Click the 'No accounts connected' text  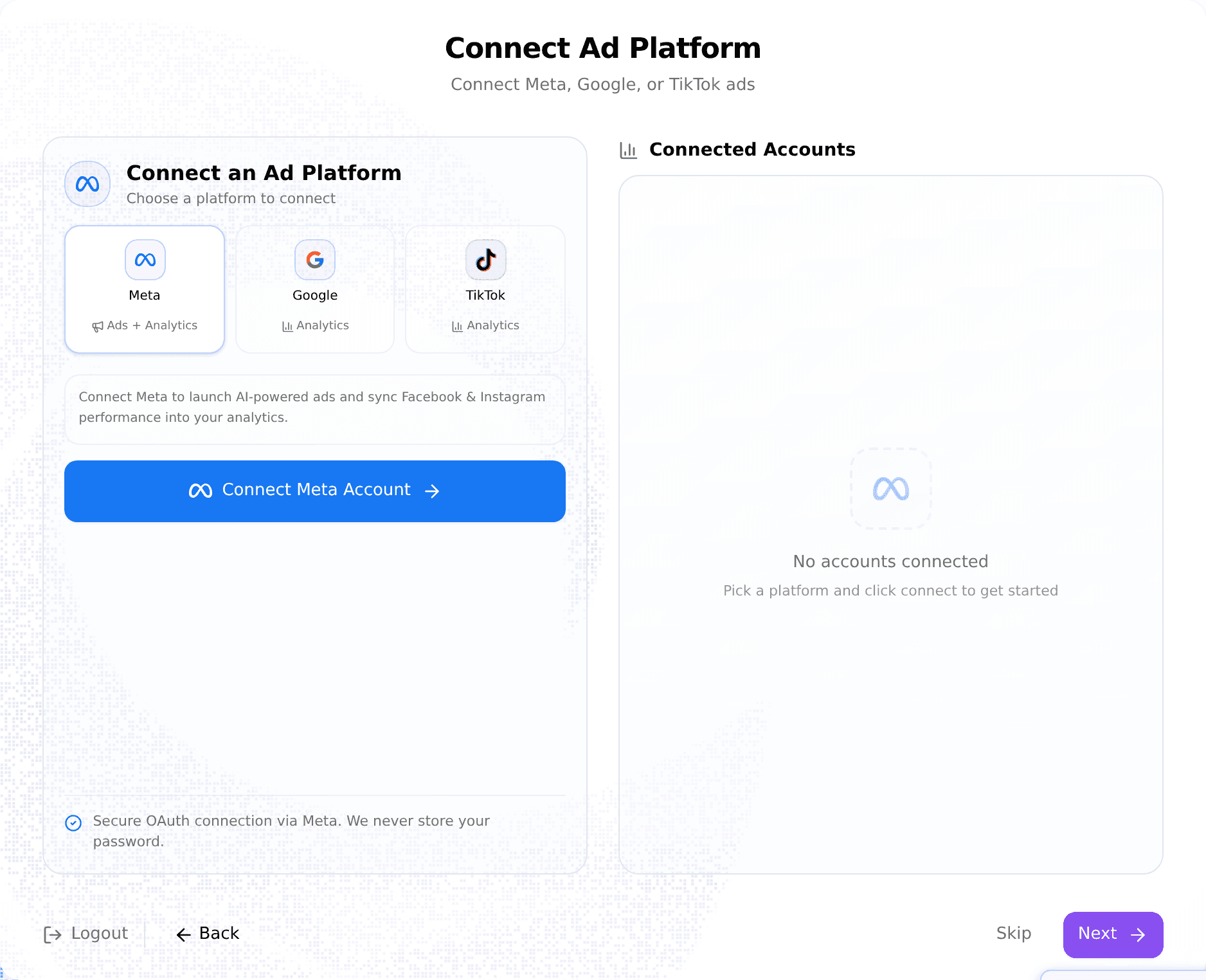[x=890, y=561]
